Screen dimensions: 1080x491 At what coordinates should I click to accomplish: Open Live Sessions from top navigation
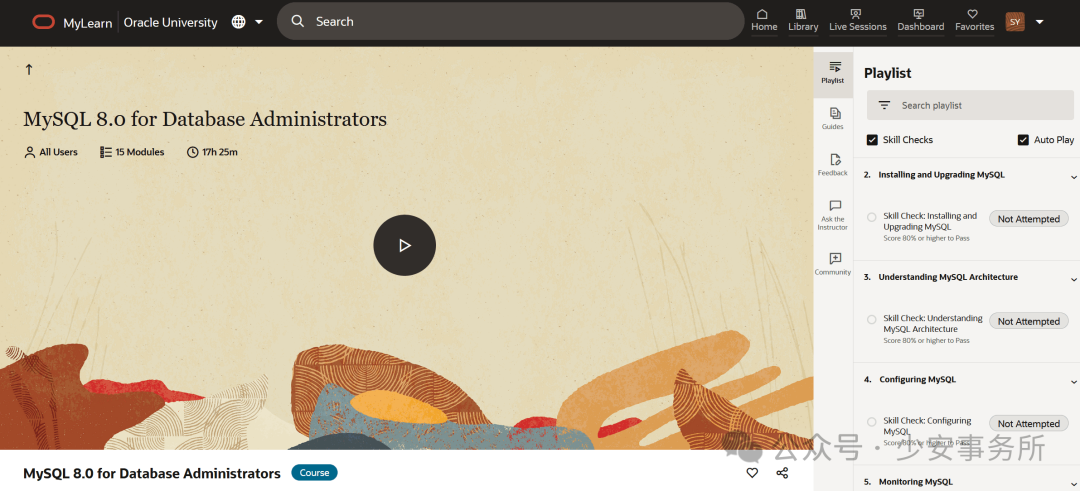click(858, 21)
